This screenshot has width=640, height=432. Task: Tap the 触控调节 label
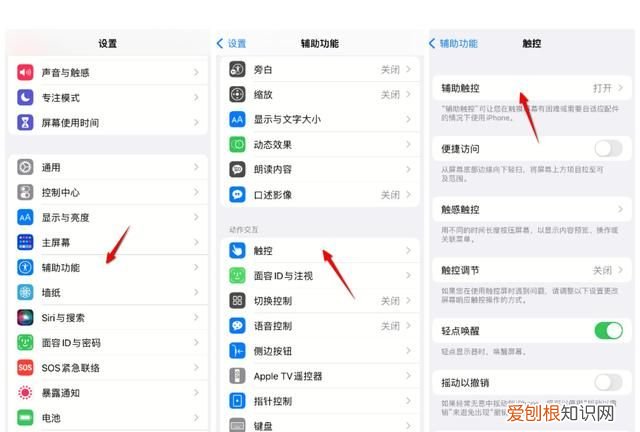coord(460,270)
